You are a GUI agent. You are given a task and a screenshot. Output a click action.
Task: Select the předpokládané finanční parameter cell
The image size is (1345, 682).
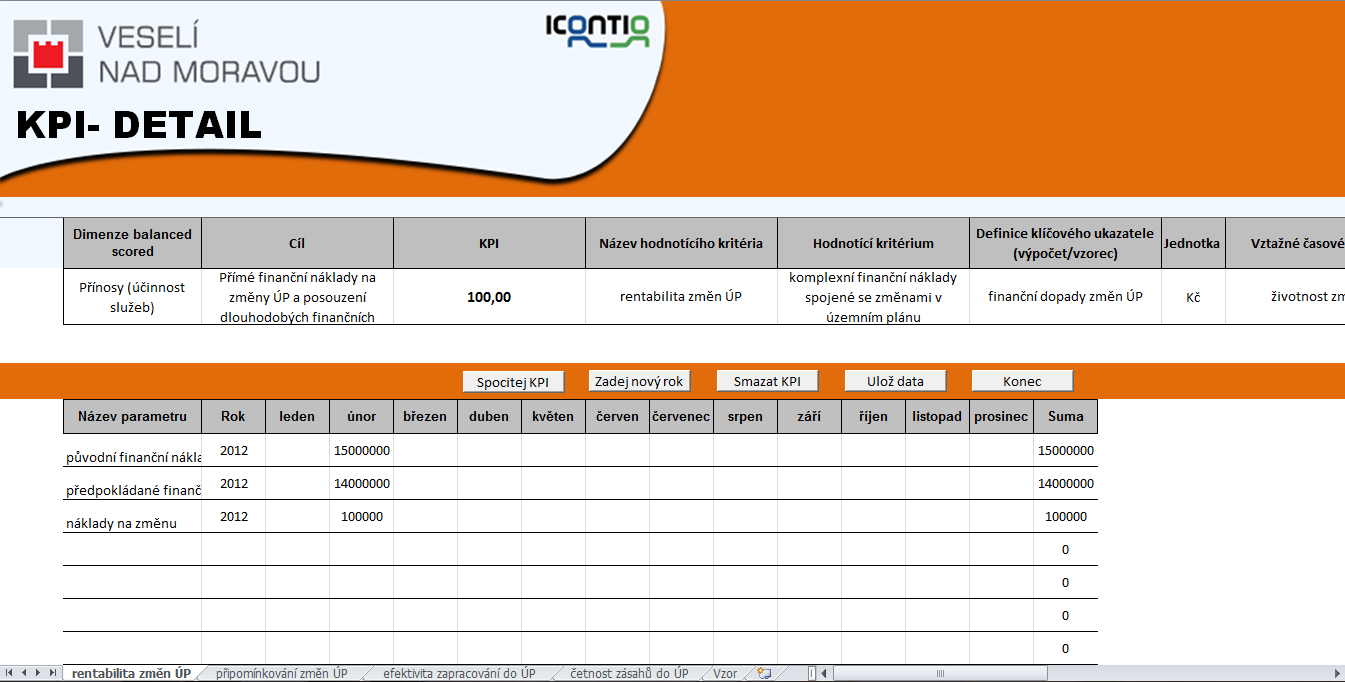point(133,484)
